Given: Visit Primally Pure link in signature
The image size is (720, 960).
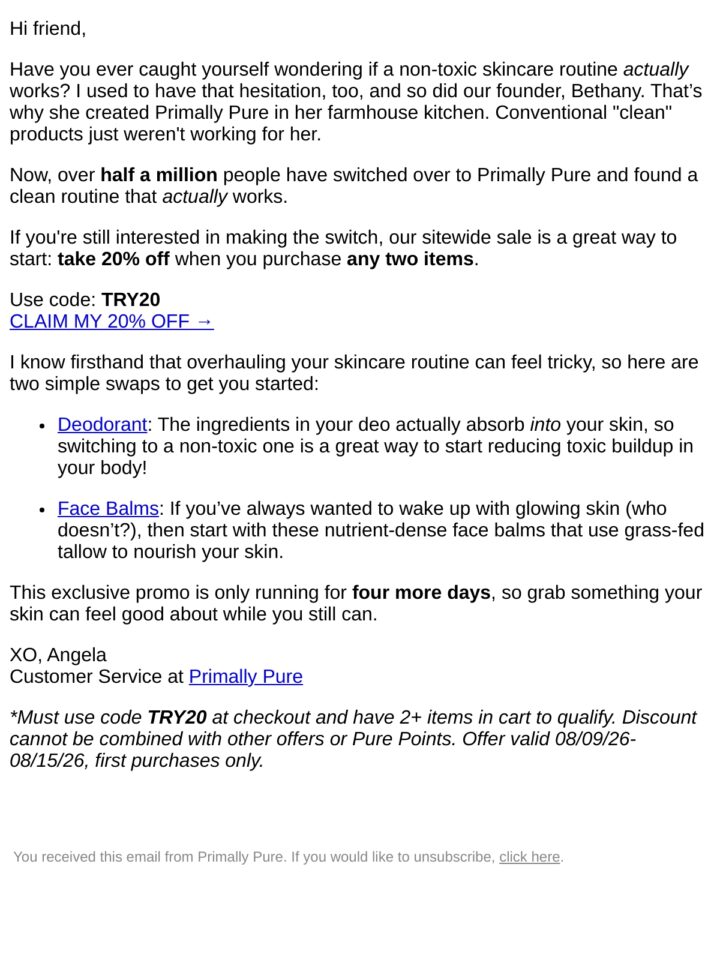Looking at the screenshot, I should 246,676.
